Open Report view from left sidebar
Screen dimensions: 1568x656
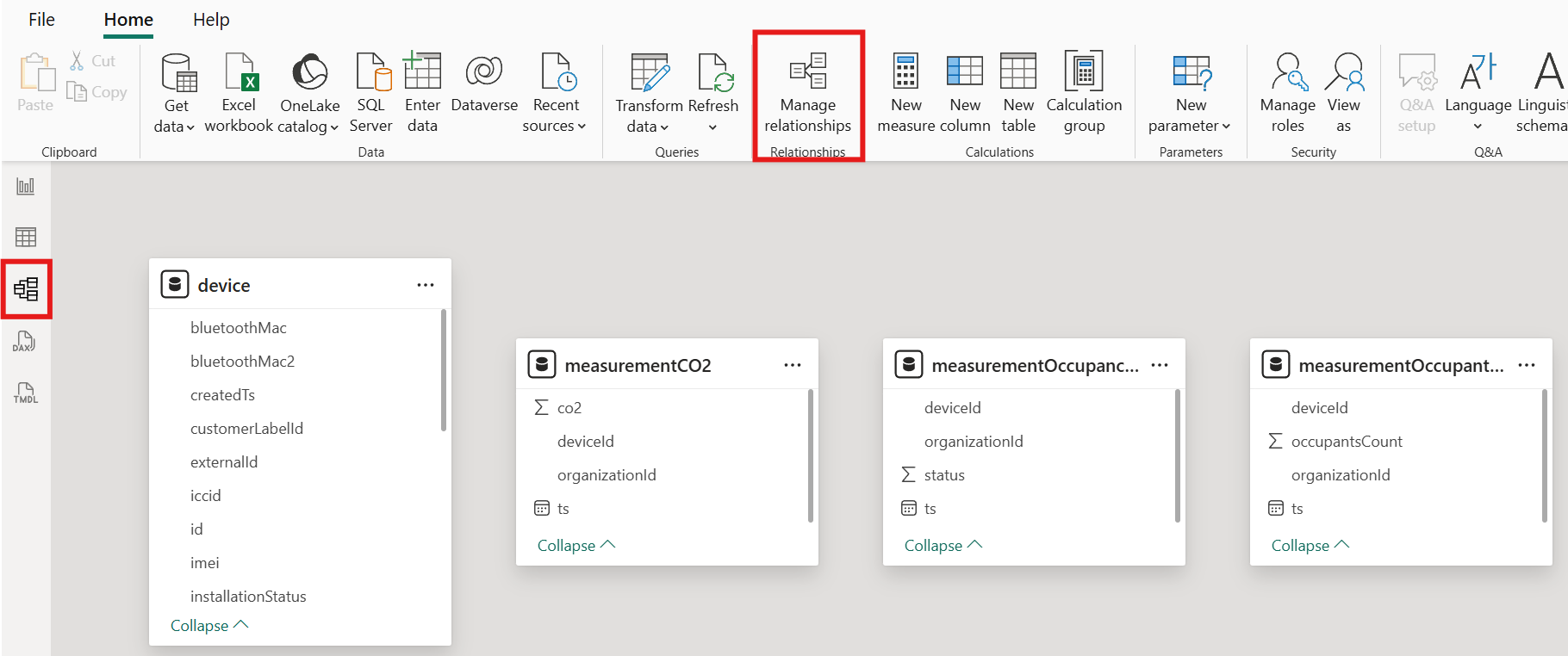tap(26, 186)
